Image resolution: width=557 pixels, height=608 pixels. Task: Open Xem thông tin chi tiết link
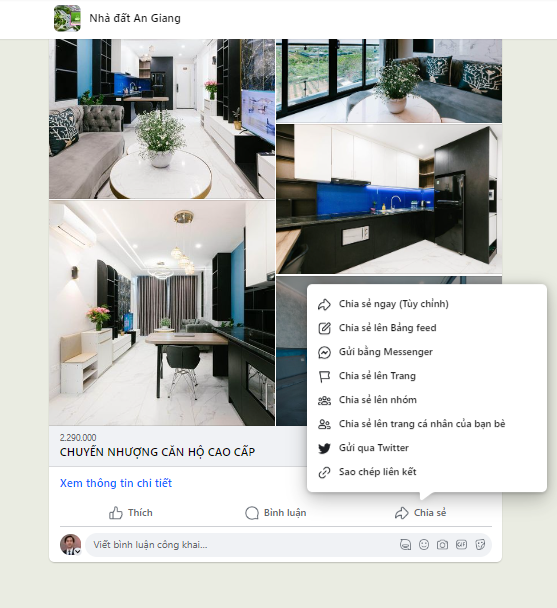point(116,483)
